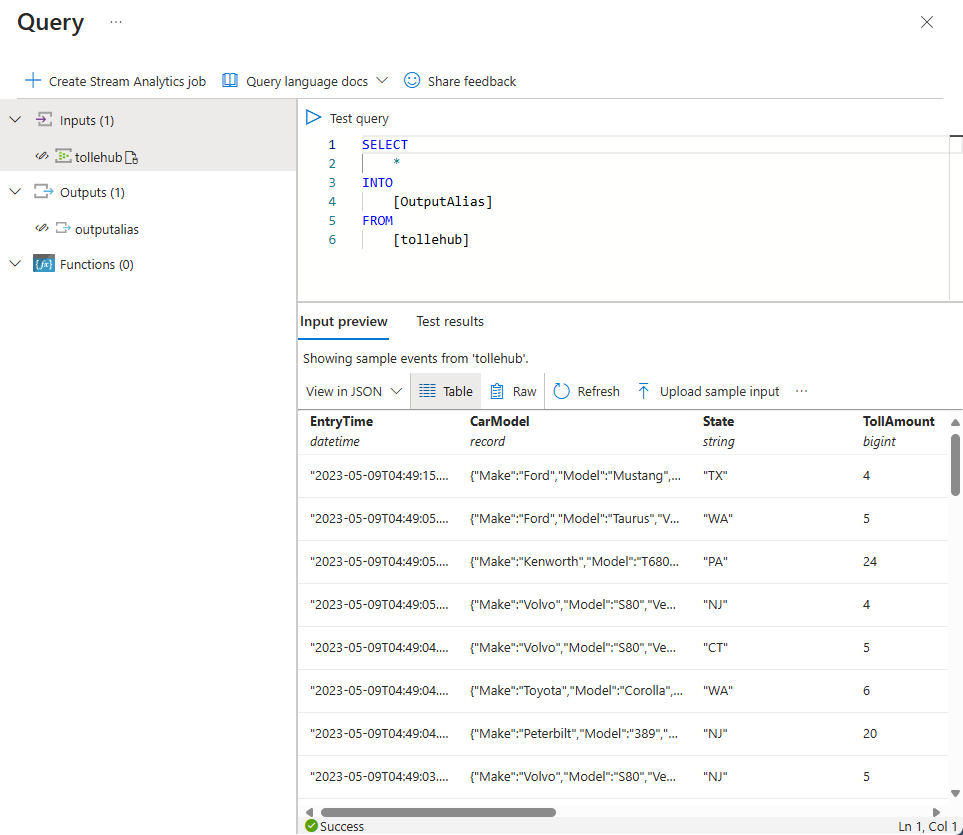This screenshot has width=963, height=835.
Task: Open Query language docs via the book icon
Action: point(229,81)
